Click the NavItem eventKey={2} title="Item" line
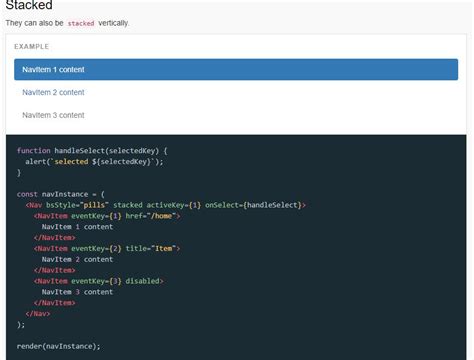This screenshot has height=360, width=474. click(107, 248)
